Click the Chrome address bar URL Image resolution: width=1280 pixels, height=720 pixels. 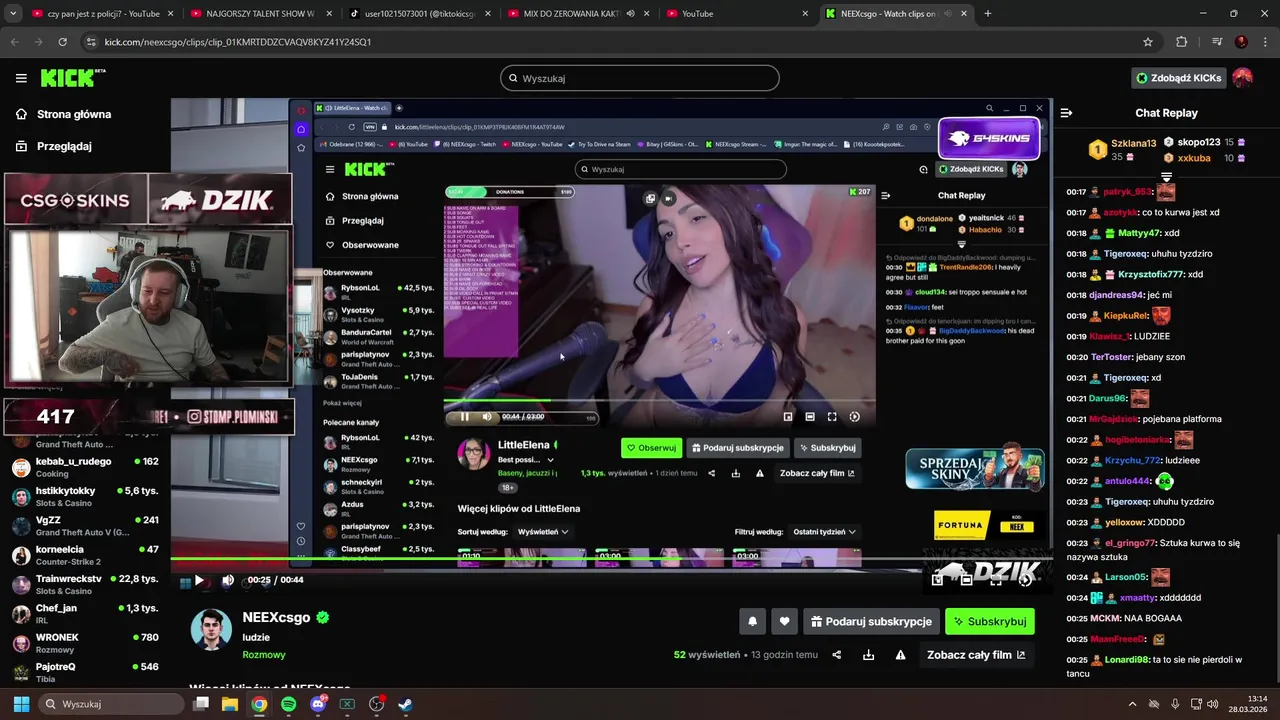pos(238,42)
